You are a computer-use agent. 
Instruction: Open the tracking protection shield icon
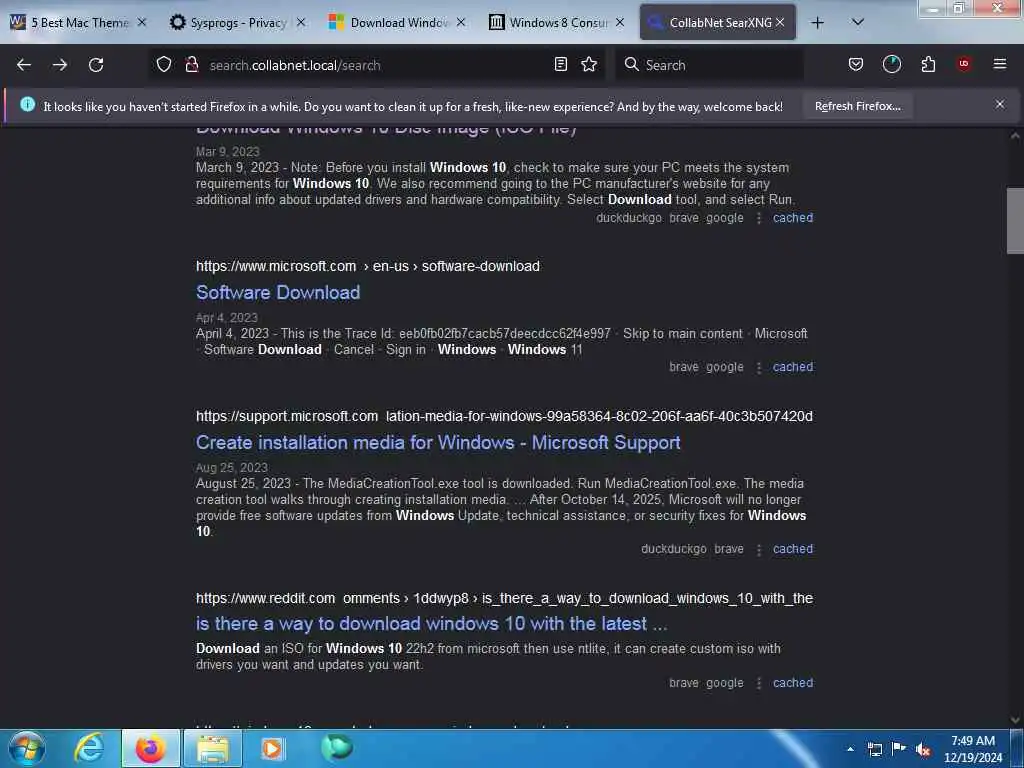pyautogui.click(x=164, y=64)
